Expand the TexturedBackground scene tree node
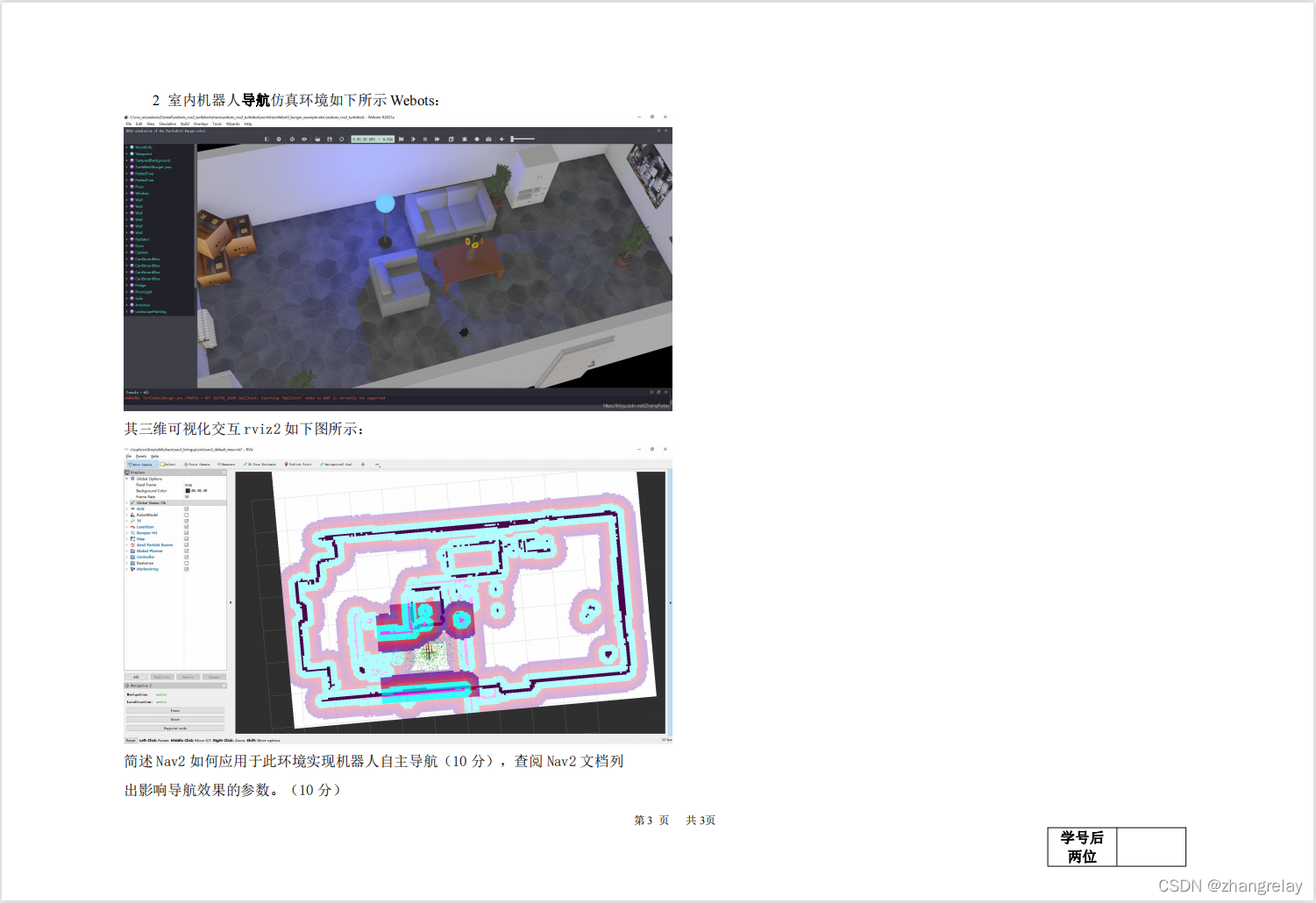 tap(126, 160)
